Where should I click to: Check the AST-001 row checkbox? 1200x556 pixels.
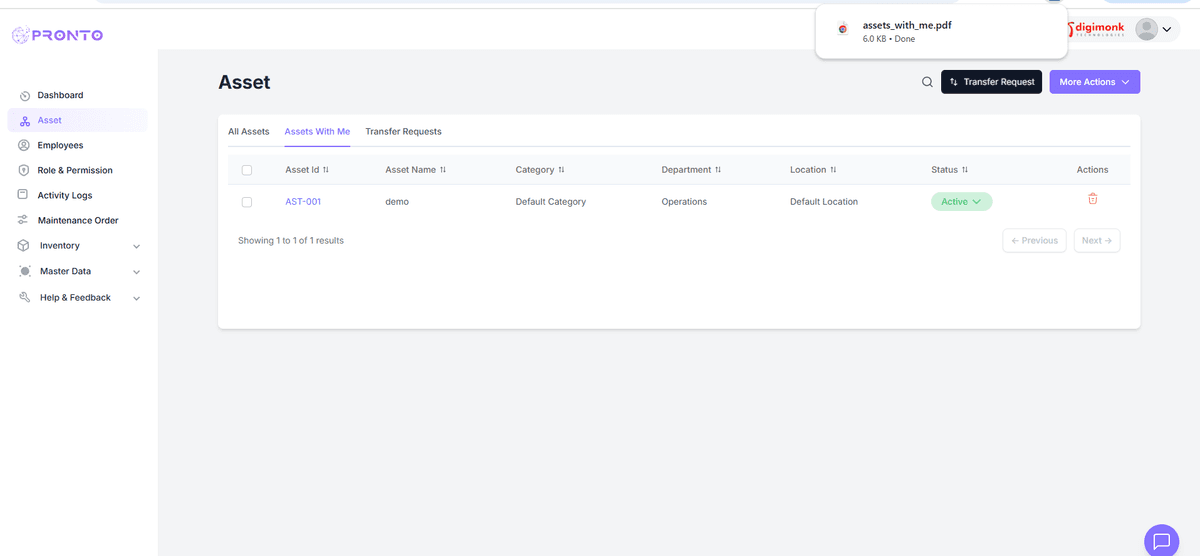tap(247, 202)
